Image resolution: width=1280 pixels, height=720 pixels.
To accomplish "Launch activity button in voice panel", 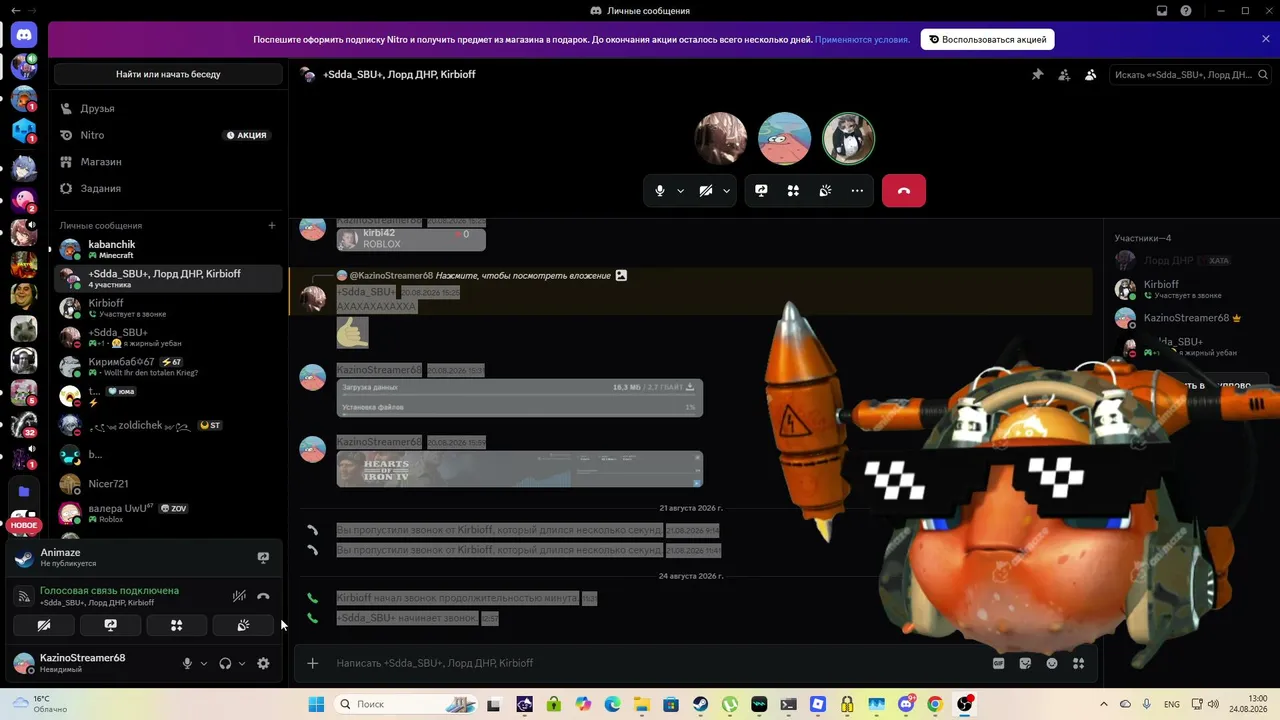I will tap(177, 625).
